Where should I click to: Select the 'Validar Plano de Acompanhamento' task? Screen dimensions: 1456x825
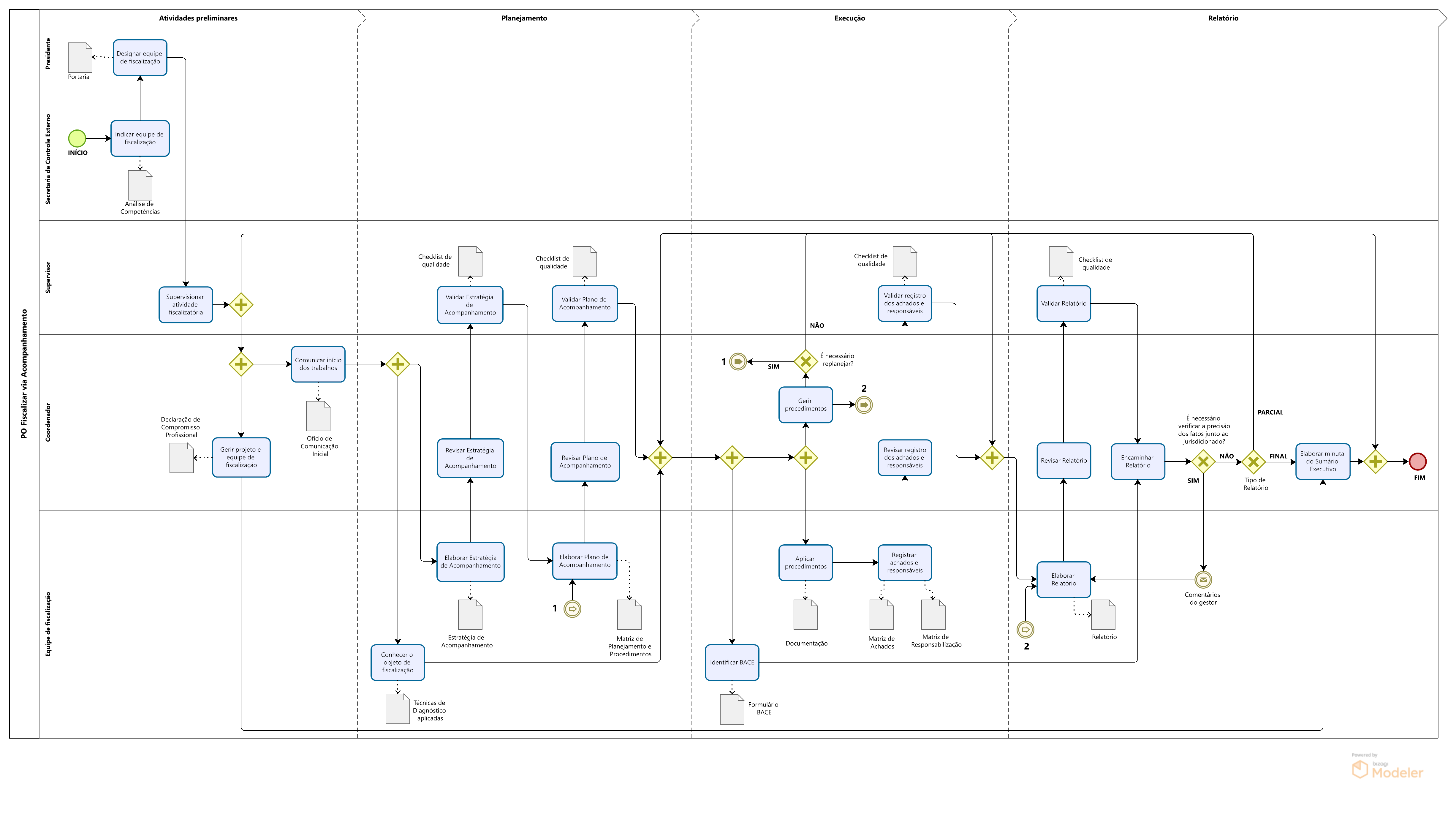[584, 304]
